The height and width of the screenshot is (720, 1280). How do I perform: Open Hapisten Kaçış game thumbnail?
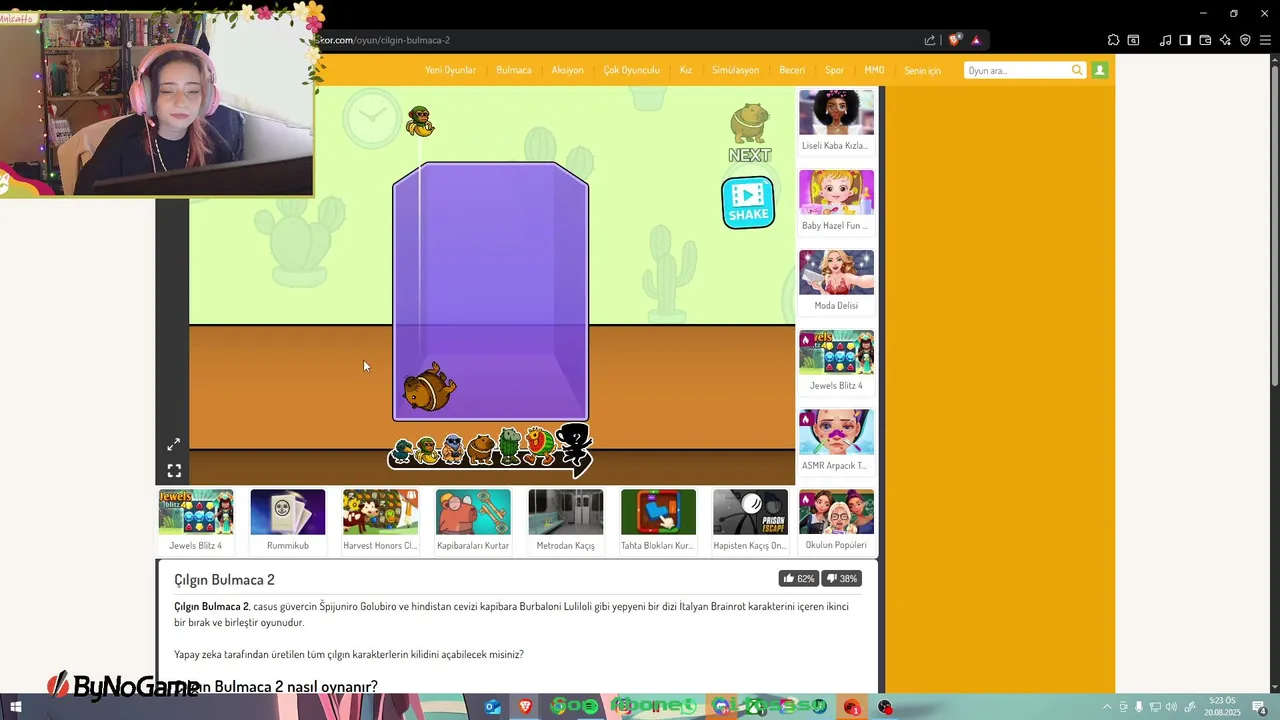(x=750, y=512)
